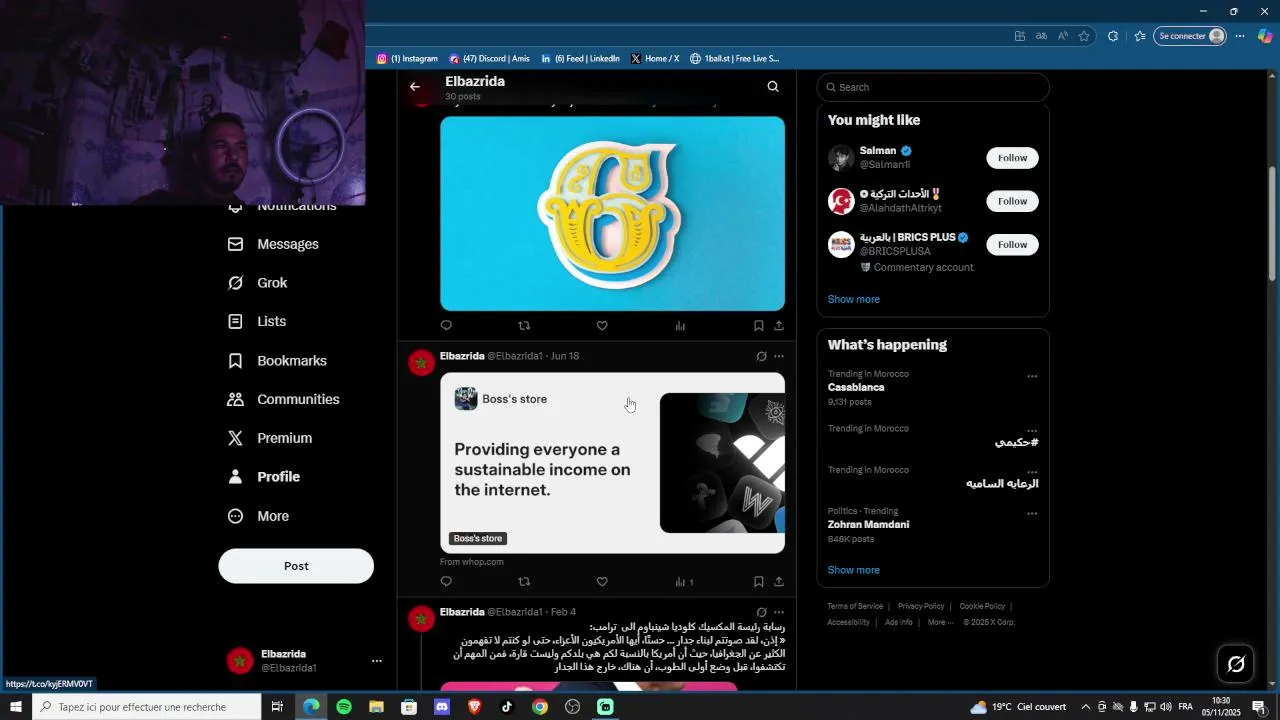Open Premium in the sidebar
This screenshot has height=720, width=1280.
tap(270, 438)
